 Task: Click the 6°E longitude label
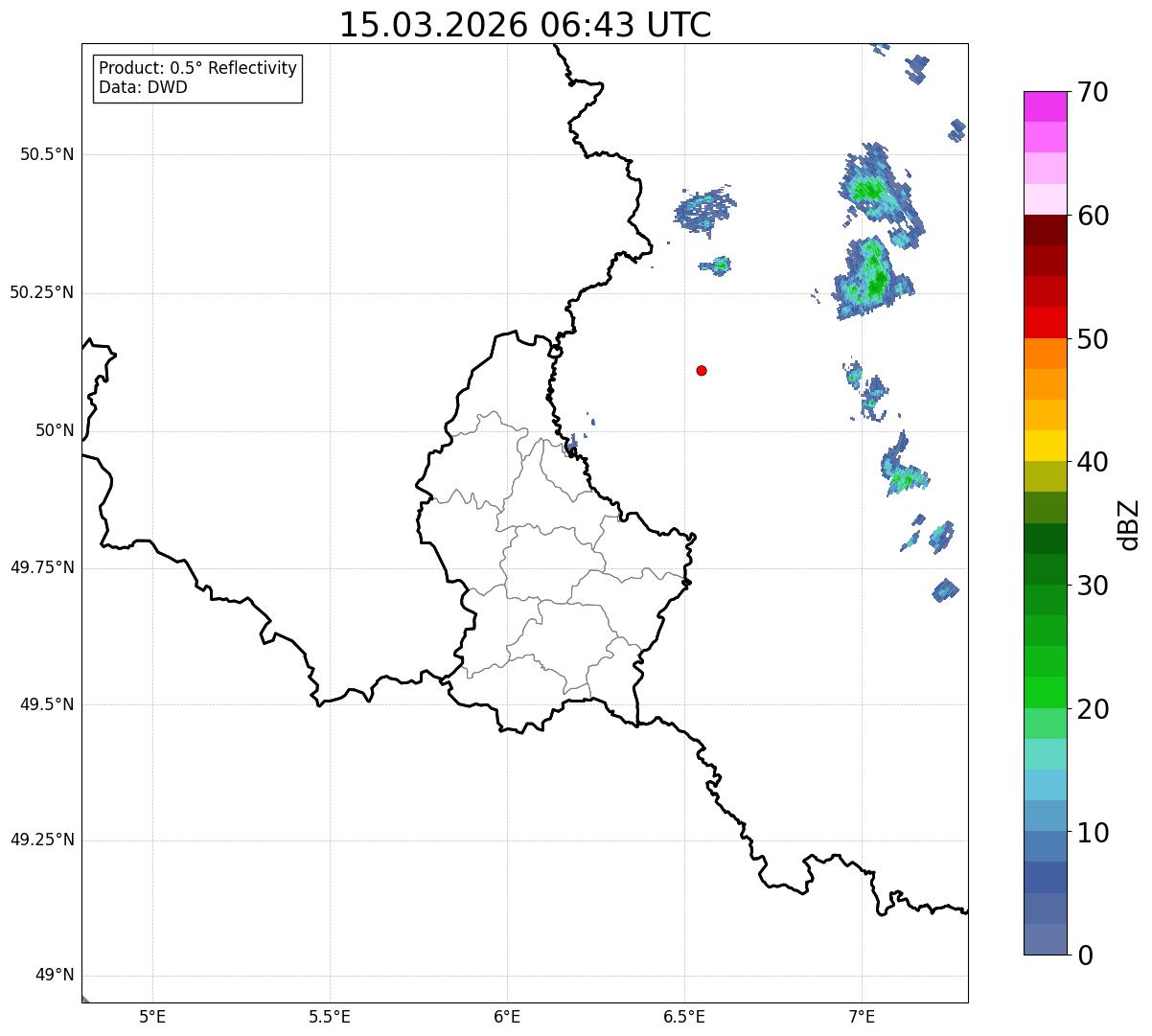[x=507, y=1017]
